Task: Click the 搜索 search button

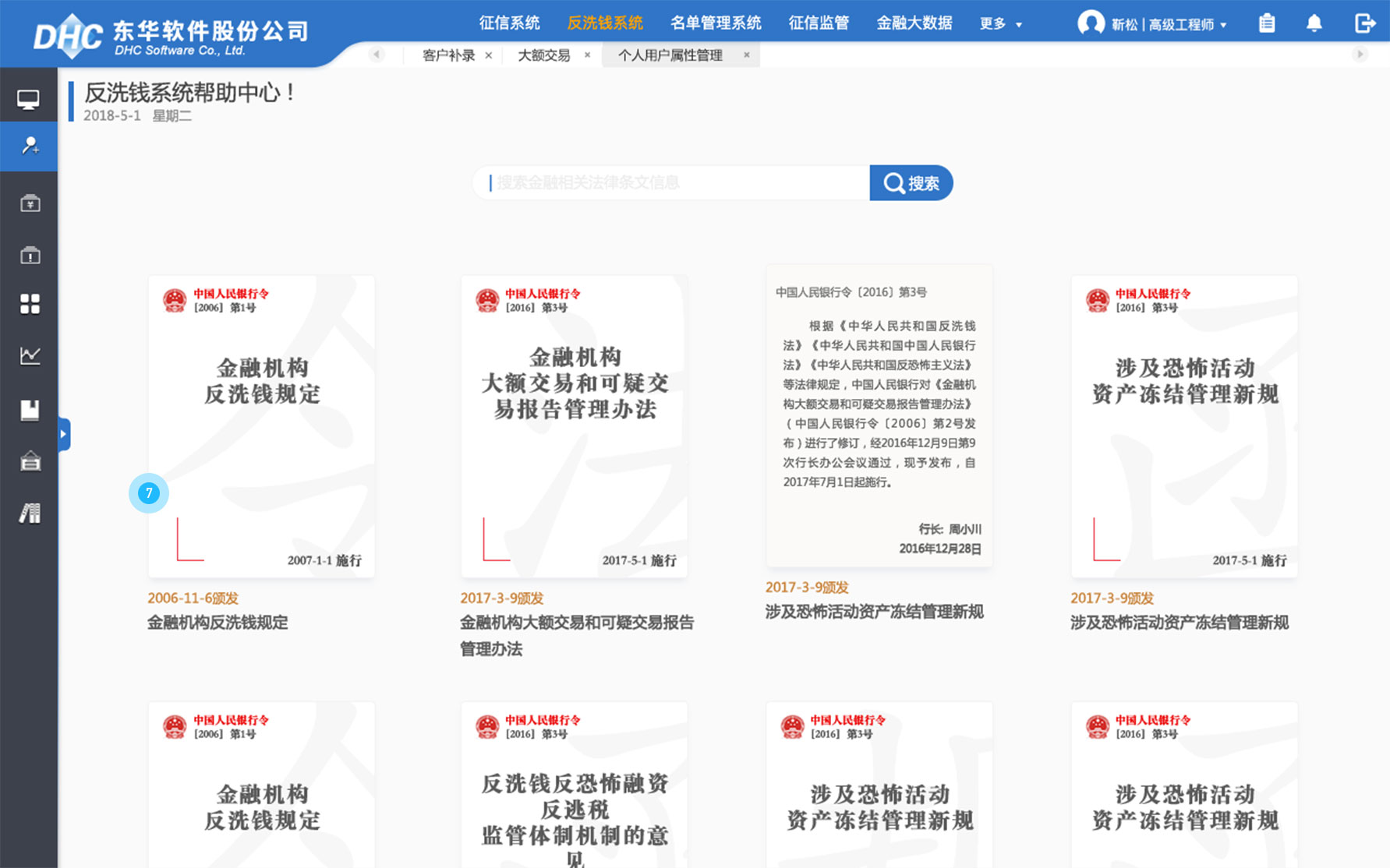Action: pos(911,182)
